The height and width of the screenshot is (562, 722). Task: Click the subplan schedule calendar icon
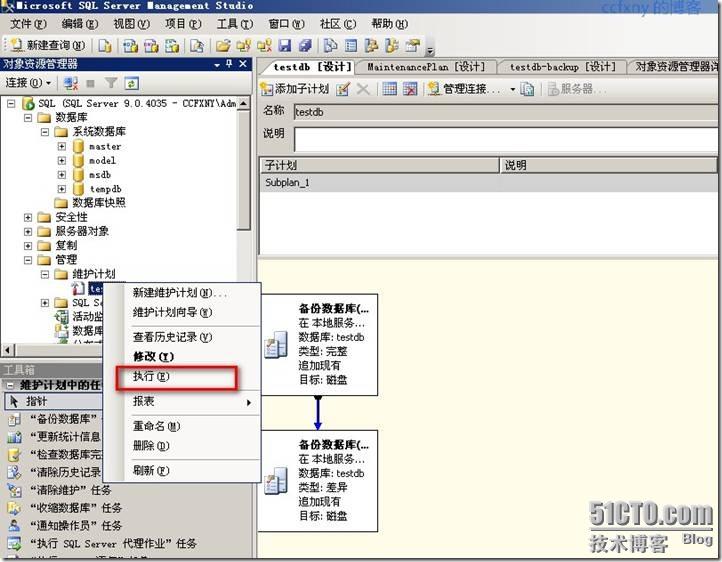390,89
